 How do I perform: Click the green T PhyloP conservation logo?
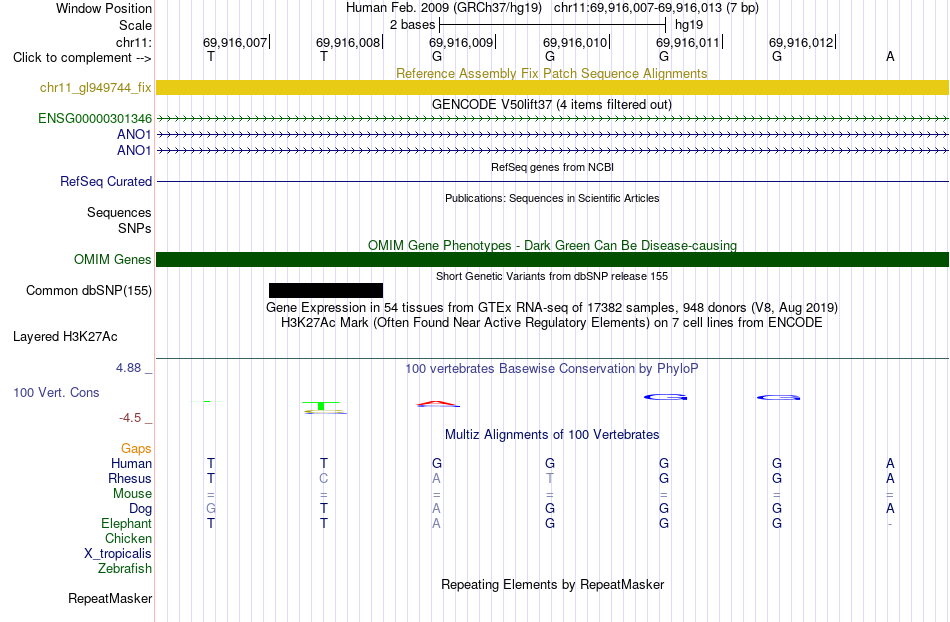pos(321,405)
